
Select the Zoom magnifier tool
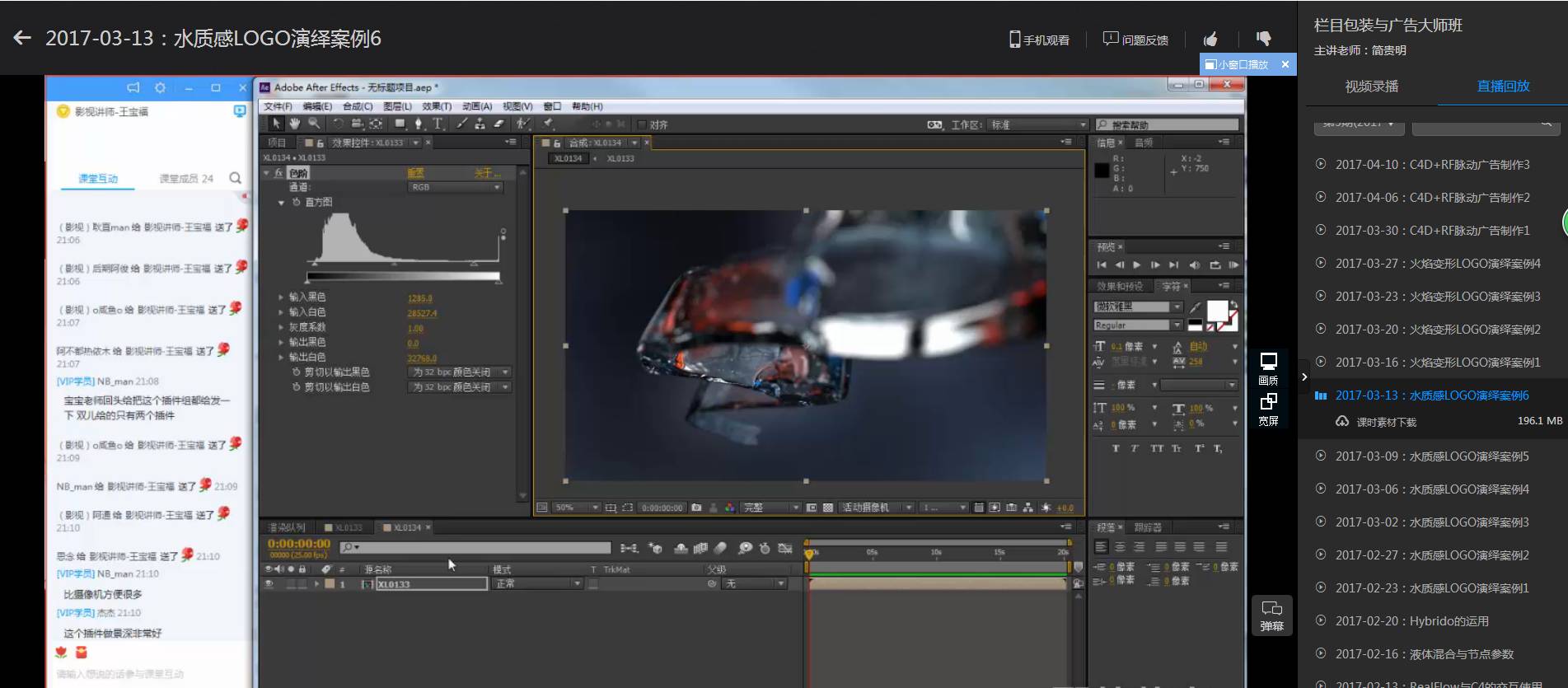pos(314,124)
